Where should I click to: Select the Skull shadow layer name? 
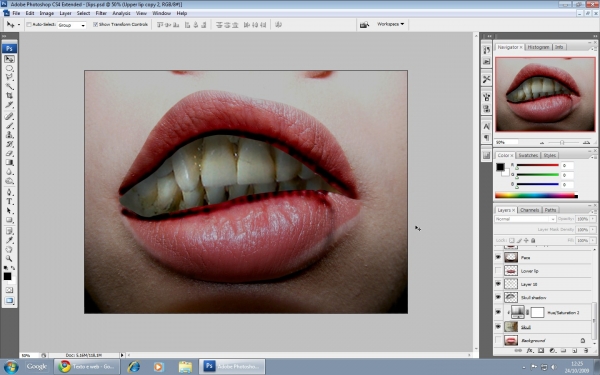pyautogui.click(x=533, y=298)
